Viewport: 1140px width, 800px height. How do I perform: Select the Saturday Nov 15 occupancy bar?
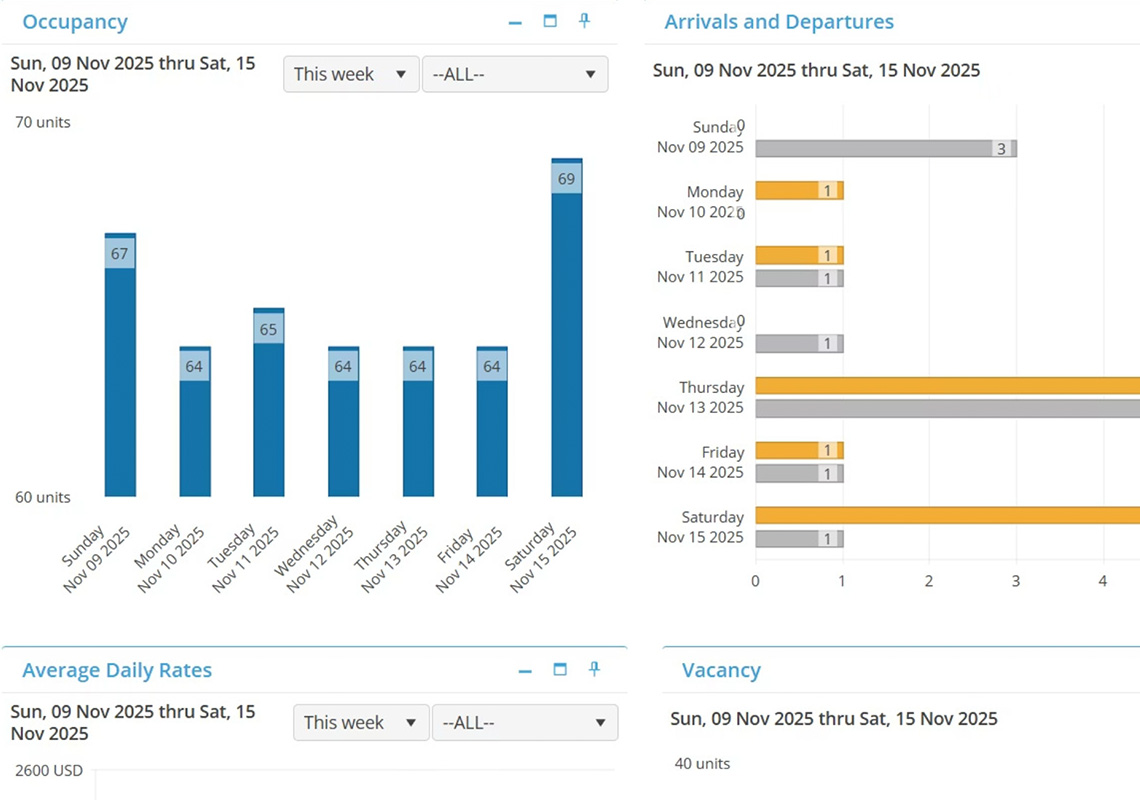(x=567, y=330)
